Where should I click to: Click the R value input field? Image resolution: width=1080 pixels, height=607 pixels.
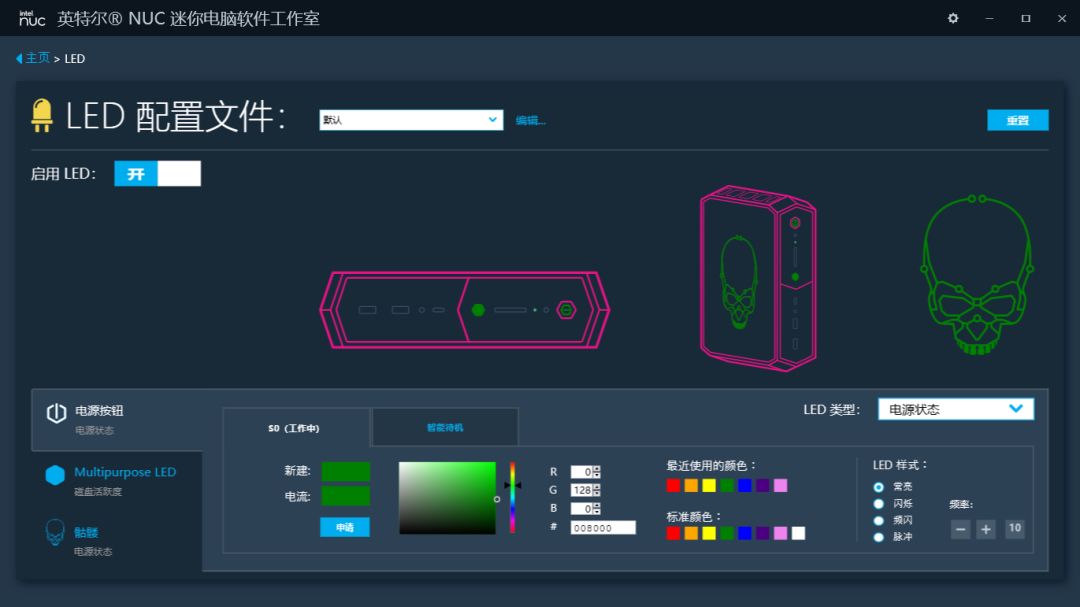(582, 472)
